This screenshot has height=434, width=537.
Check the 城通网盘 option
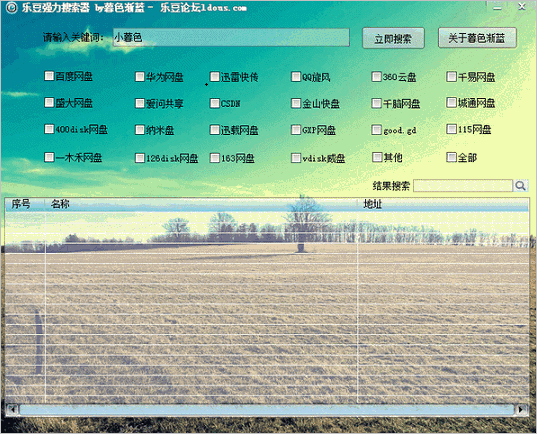pos(451,102)
